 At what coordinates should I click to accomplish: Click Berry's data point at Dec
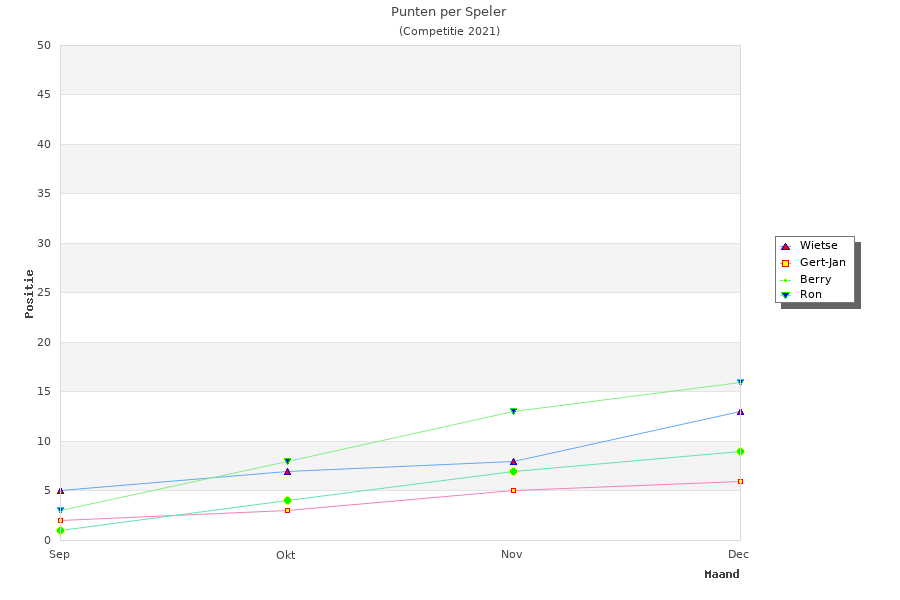[740, 451]
